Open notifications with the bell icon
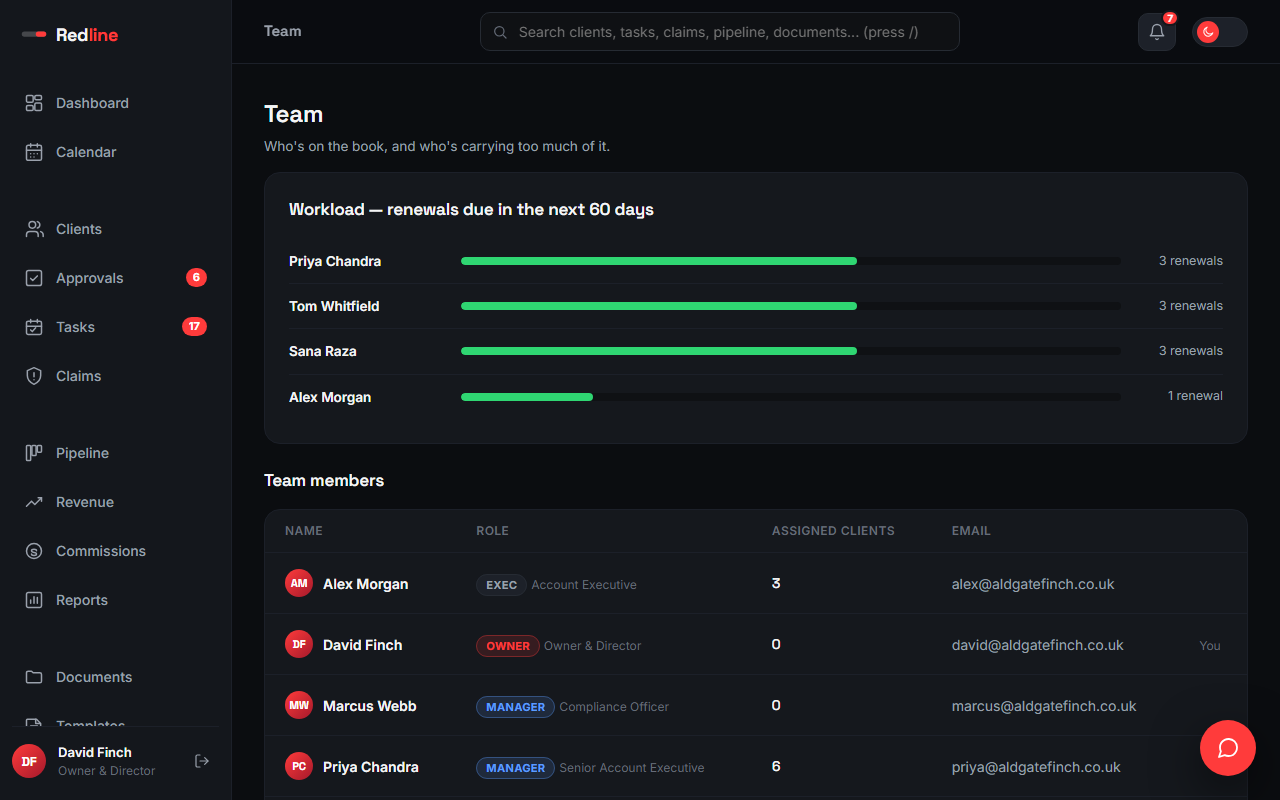 1157,32
